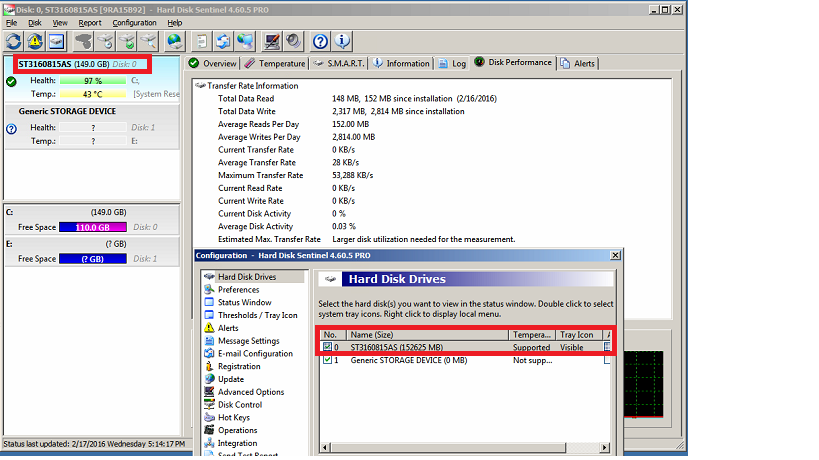
Task: Click the globe over disk toolbar icon
Action: [x=174, y=41]
